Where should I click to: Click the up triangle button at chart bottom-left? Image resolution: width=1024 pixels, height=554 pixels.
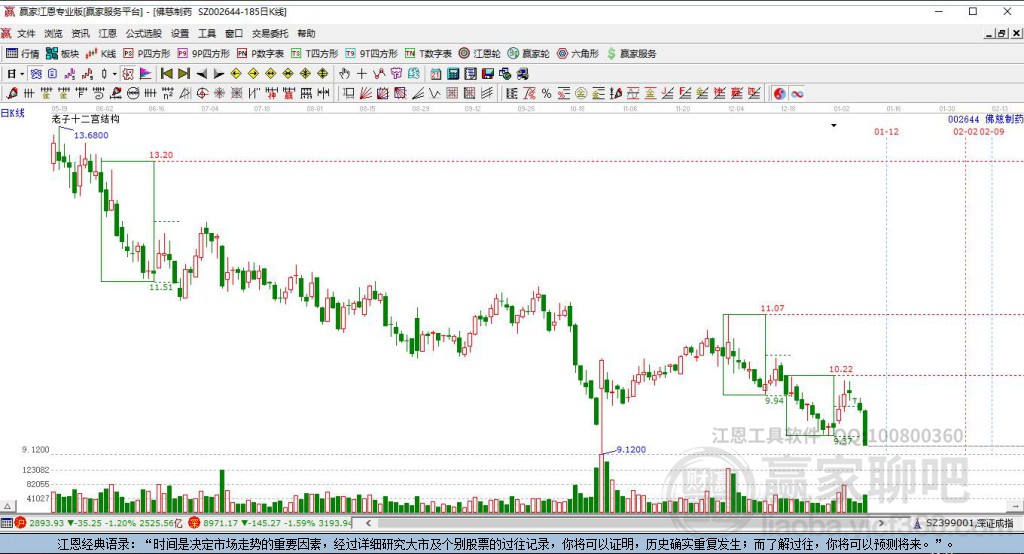pyautogui.click(x=7, y=506)
